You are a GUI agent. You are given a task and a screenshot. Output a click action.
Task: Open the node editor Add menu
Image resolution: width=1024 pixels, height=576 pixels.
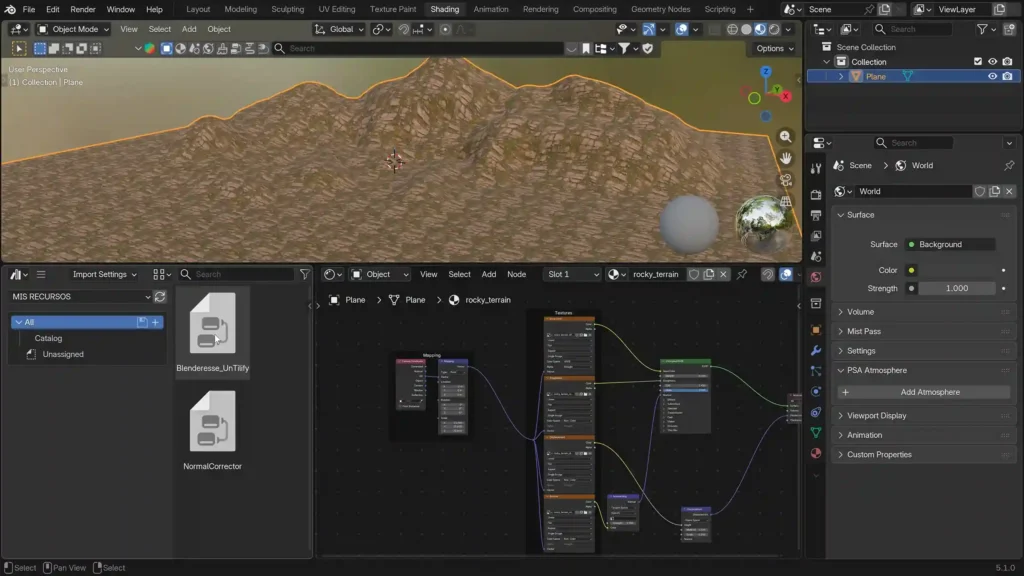tap(488, 274)
